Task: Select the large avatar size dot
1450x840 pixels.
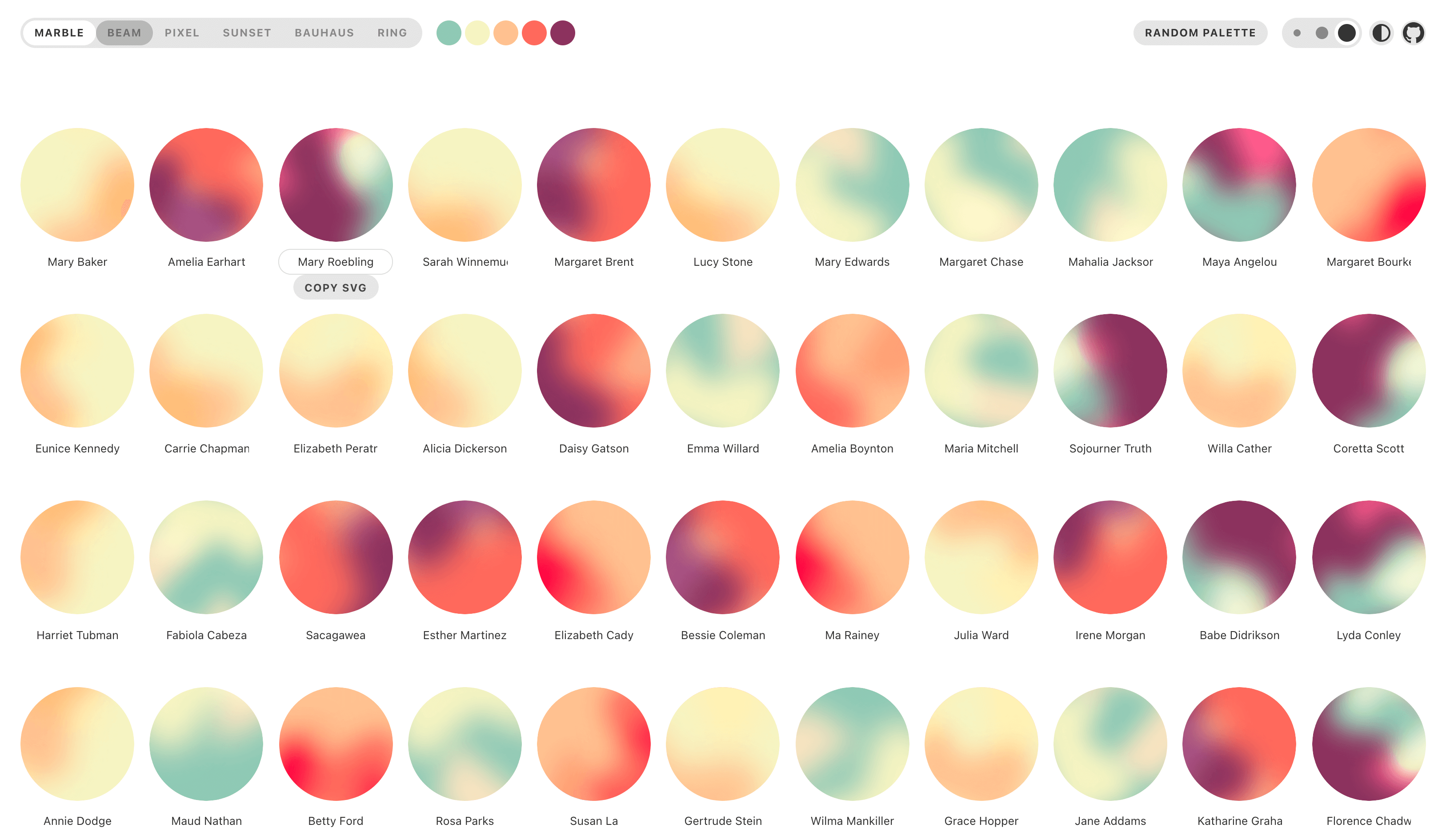Action: [x=1346, y=33]
